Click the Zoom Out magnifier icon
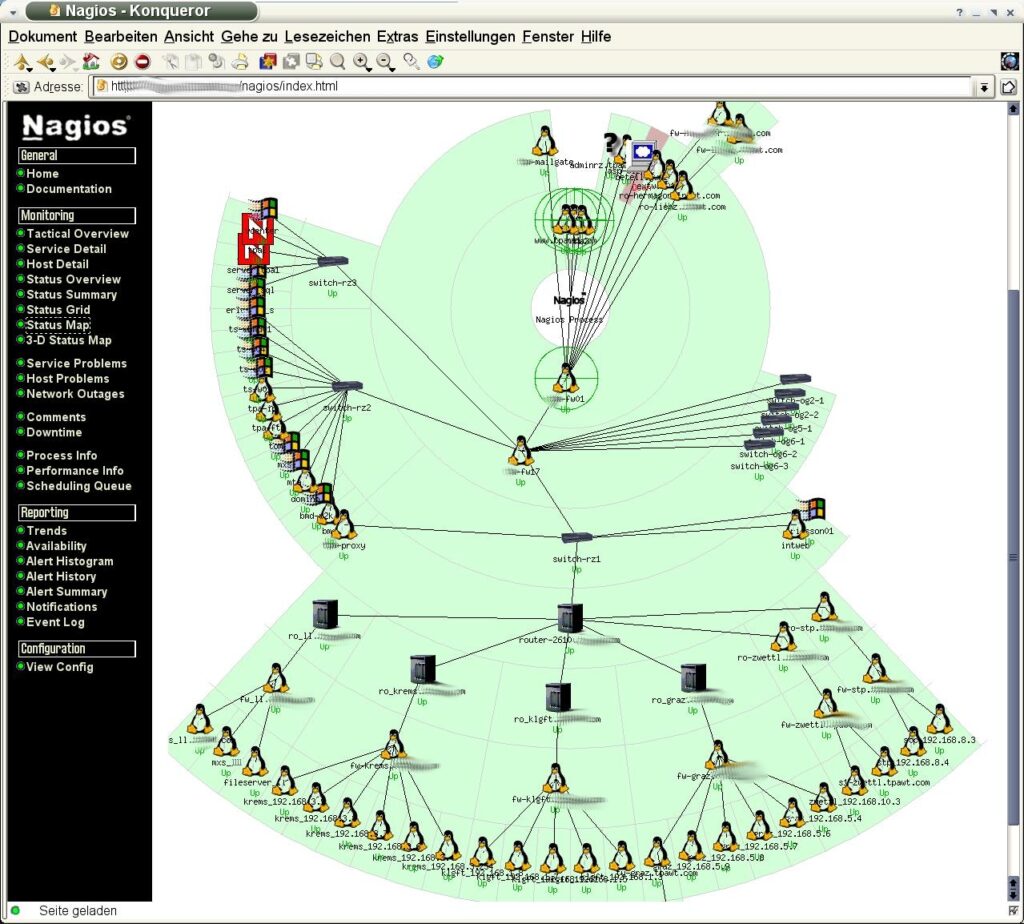1024x924 pixels. 385,62
